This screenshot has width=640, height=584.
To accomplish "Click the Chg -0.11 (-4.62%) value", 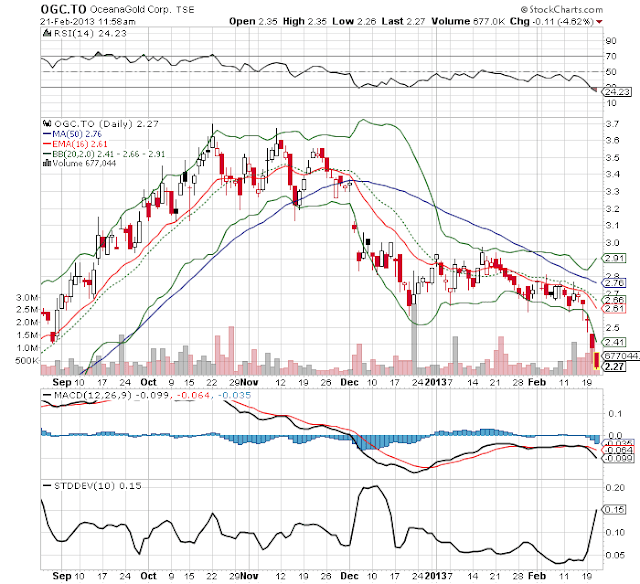I will point(551,21).
